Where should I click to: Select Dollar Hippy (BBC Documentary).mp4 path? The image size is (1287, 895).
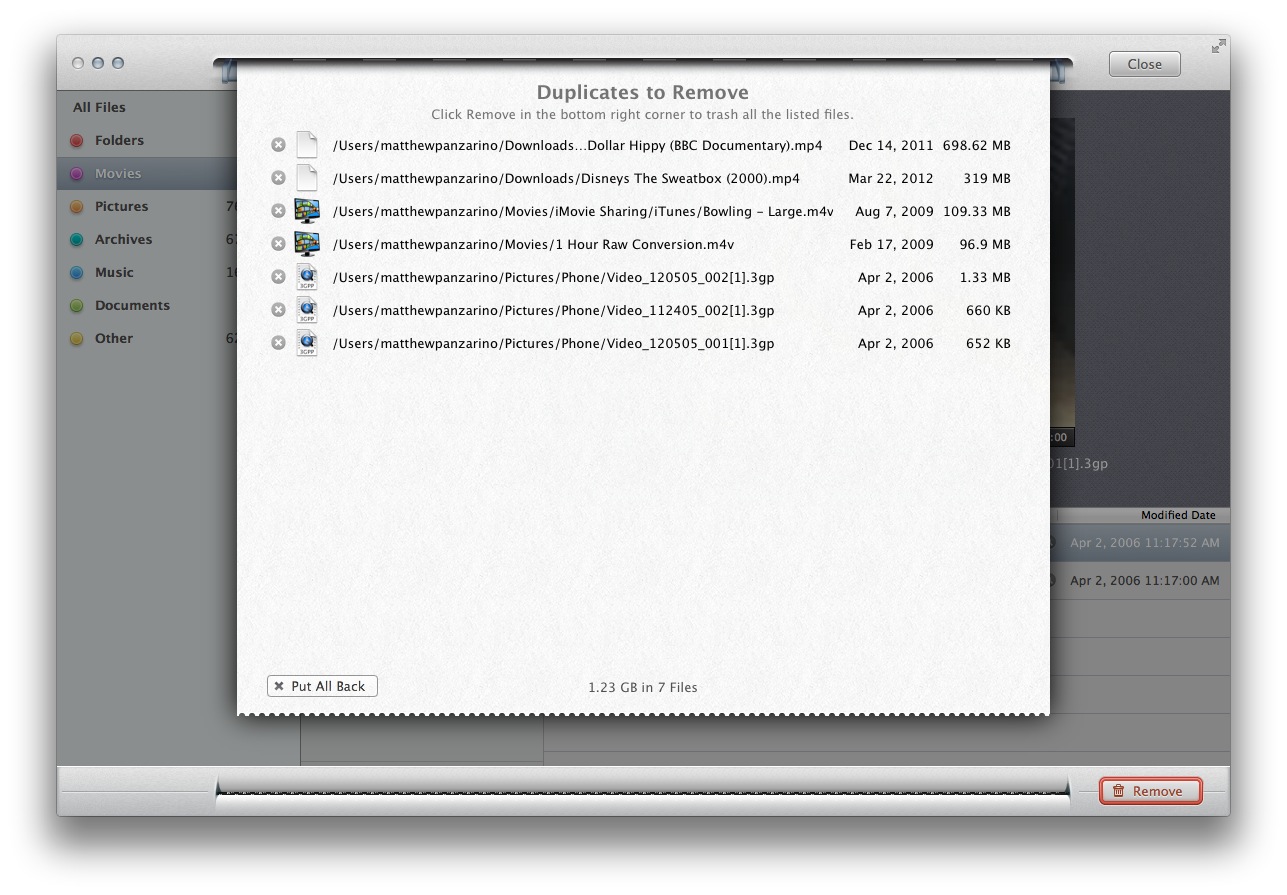point(577,145)
